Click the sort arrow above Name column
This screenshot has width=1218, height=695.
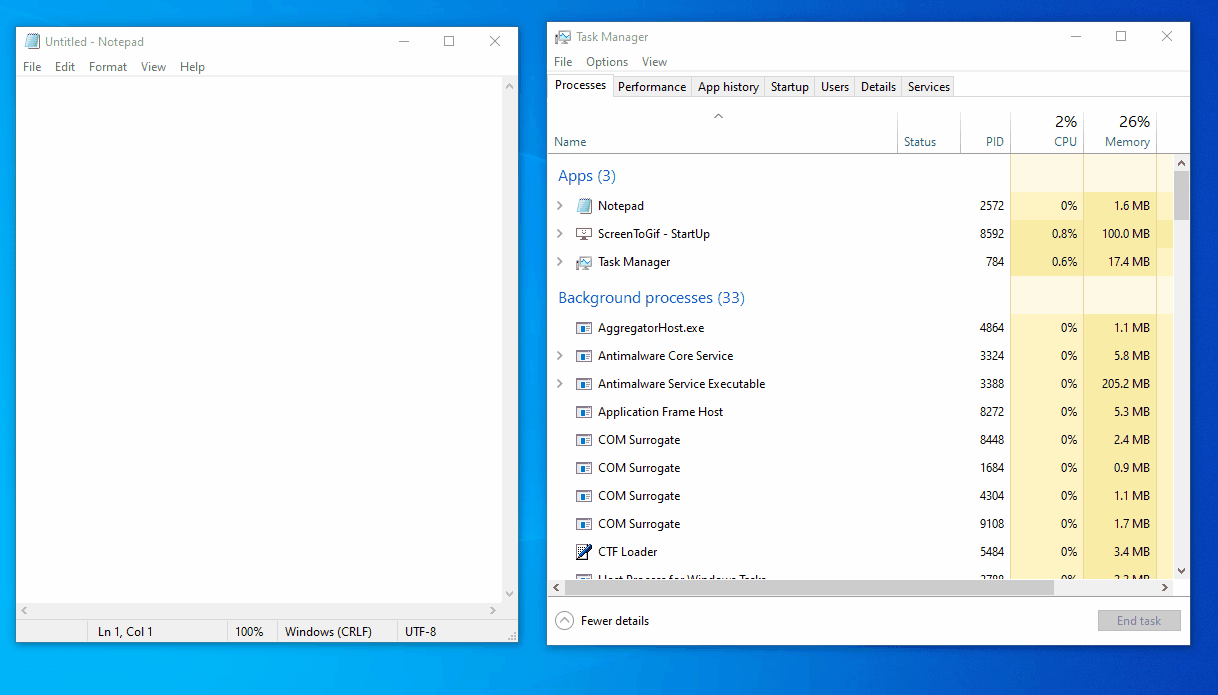(718, 116)
